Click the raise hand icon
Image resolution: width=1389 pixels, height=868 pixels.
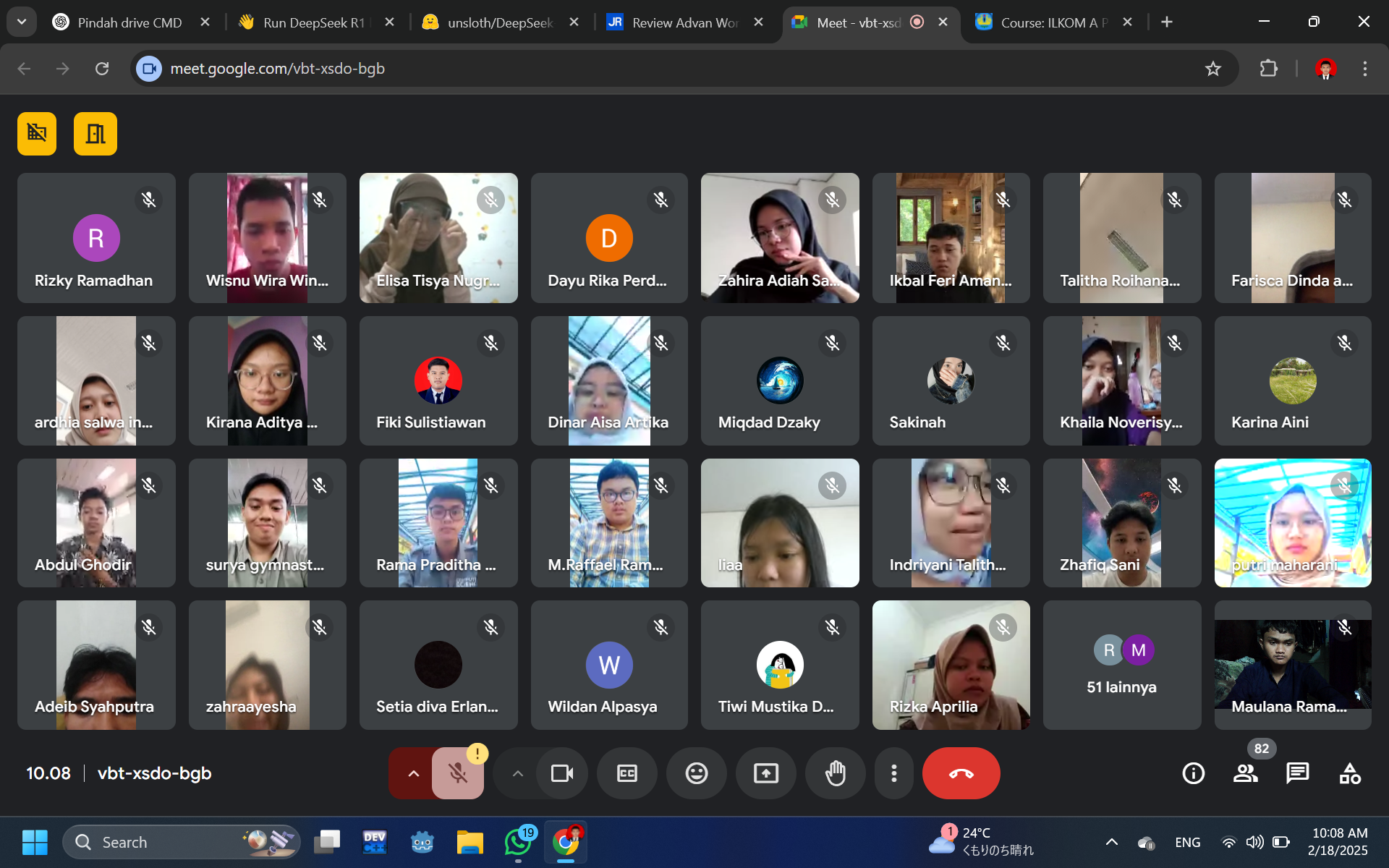click(835, 773)
